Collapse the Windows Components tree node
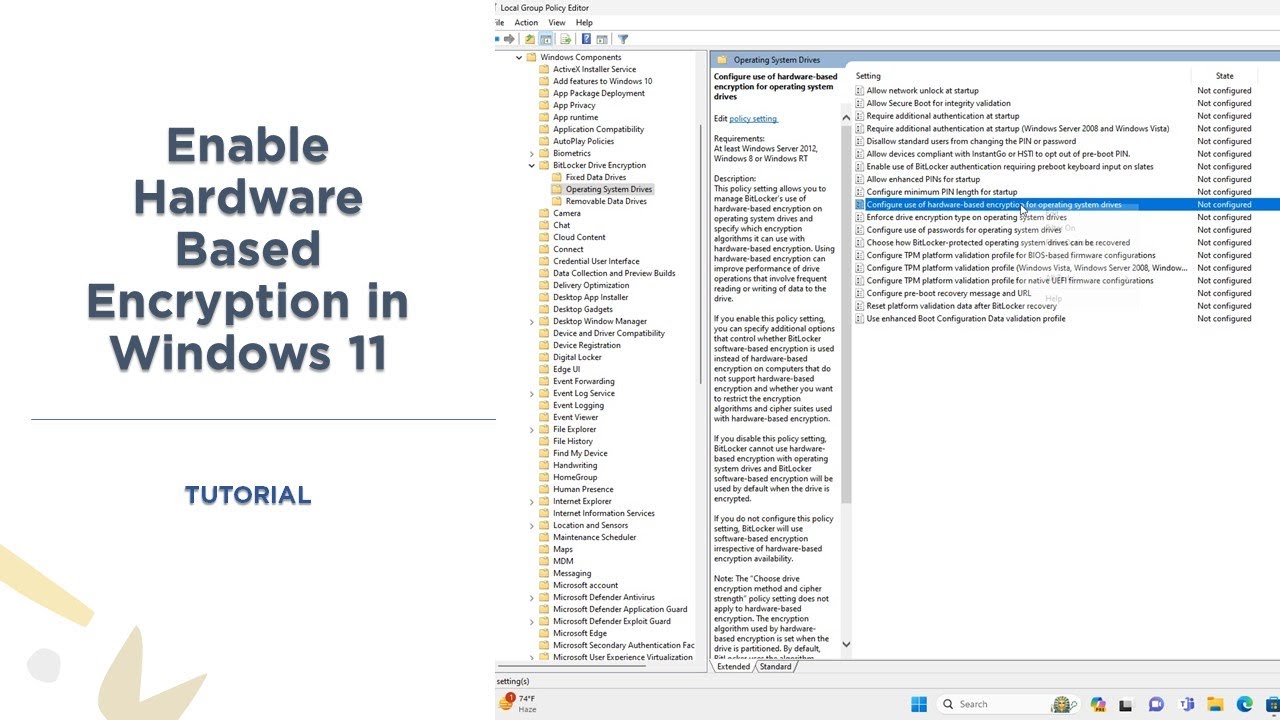The image size is (1280, 720). coord(519,57)
